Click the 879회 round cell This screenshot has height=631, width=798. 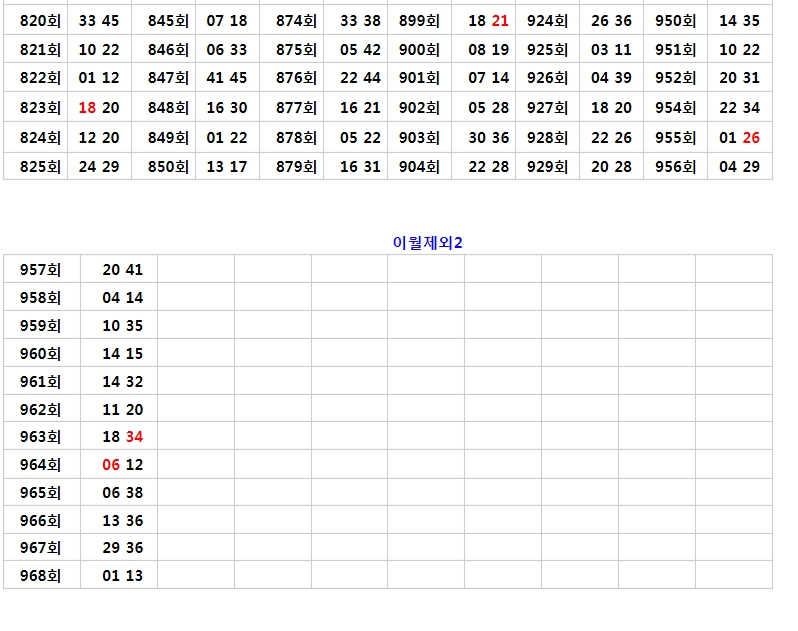click(x=296, y=167)
